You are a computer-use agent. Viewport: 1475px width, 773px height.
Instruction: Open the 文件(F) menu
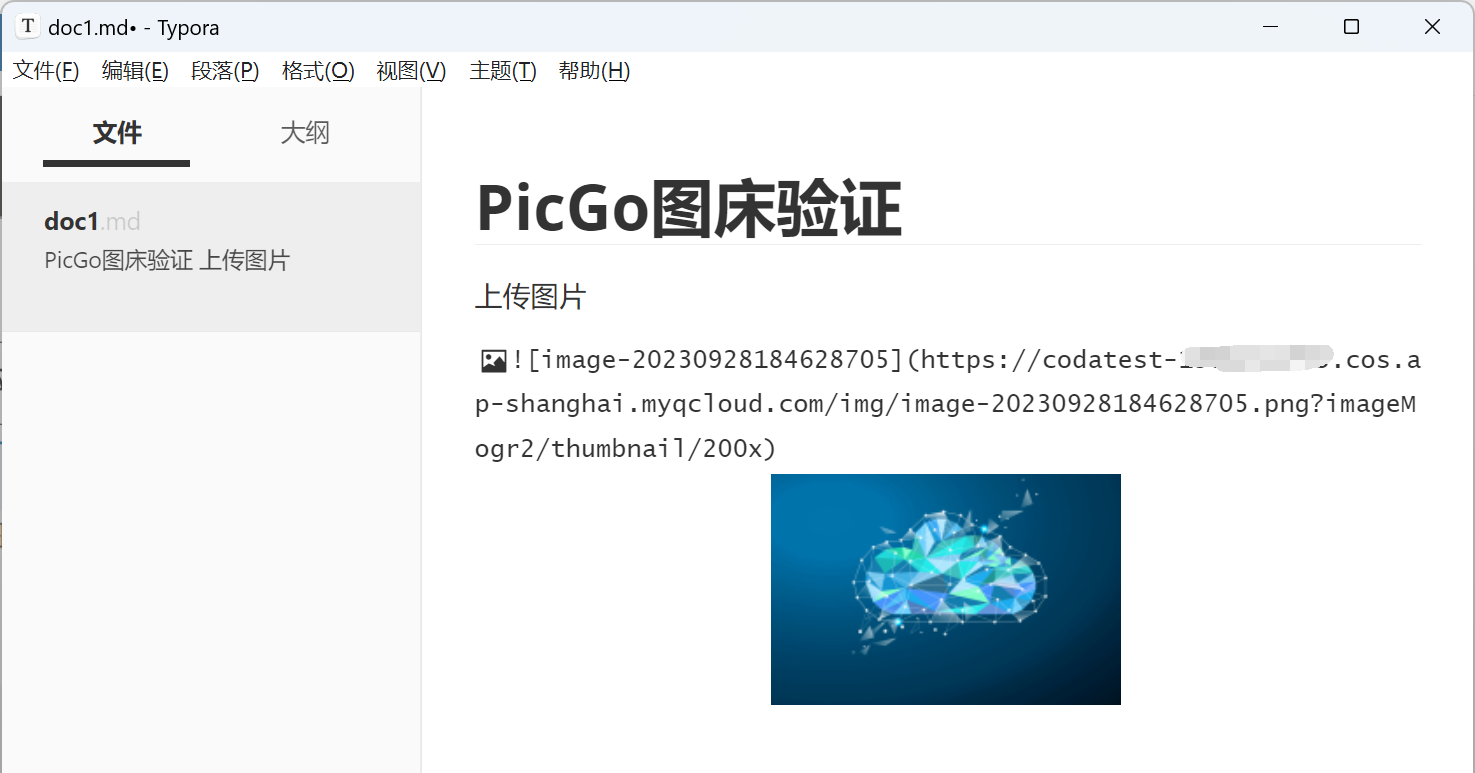point(46,71)
